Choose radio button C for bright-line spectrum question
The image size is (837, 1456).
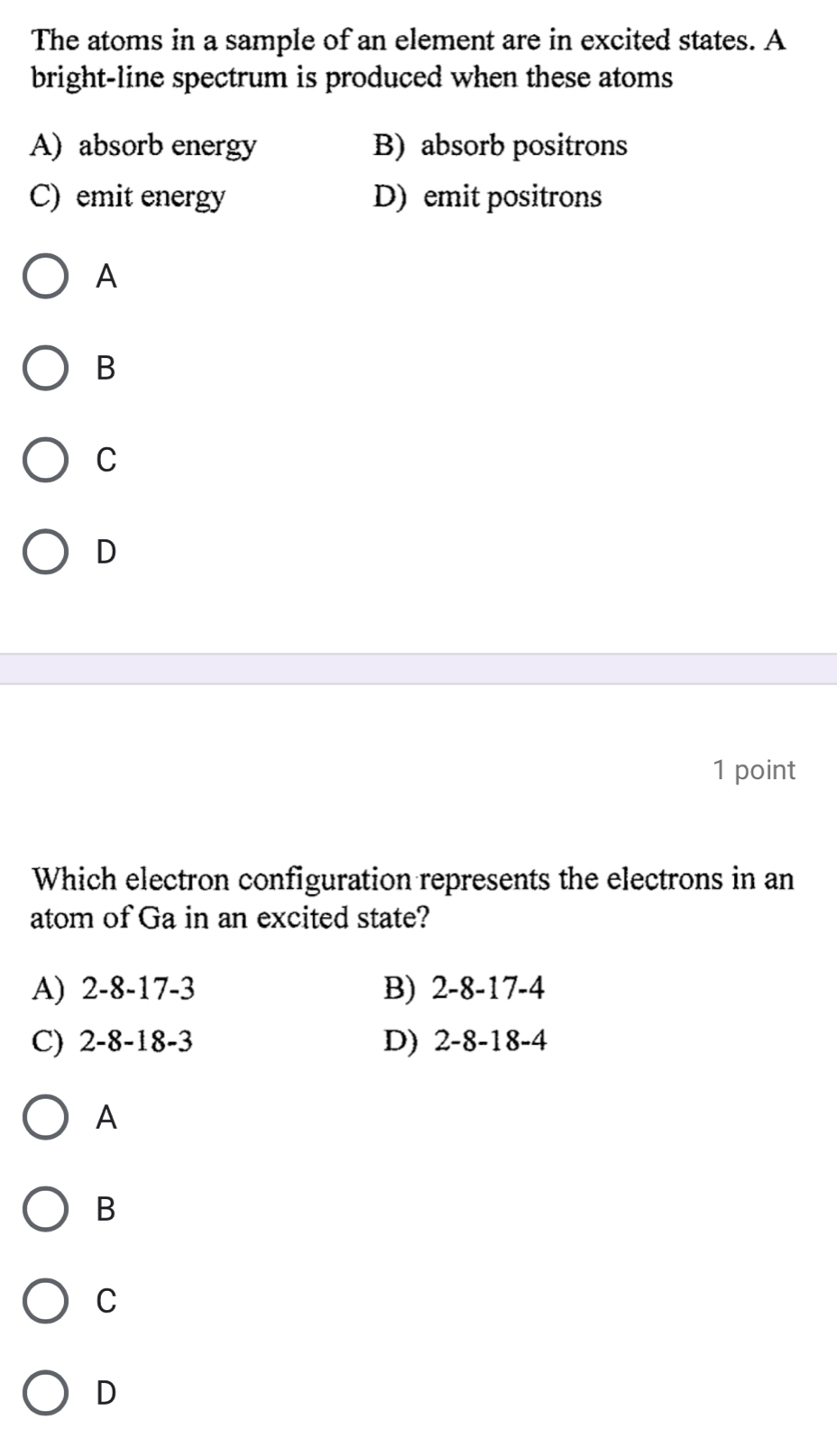[45, 460]
